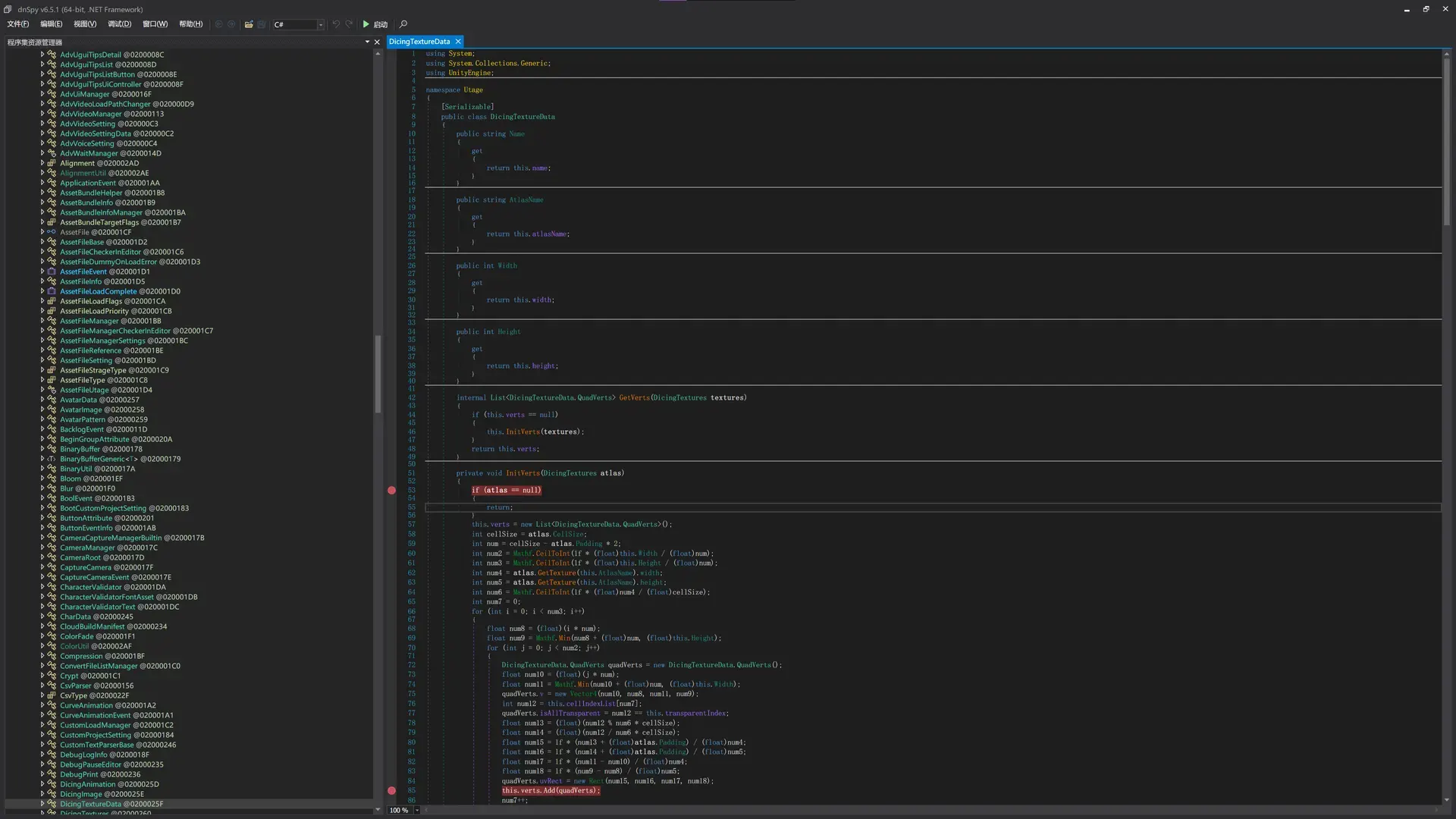Open the 文件(F) file menu
This screenshot has height=819, width=1456.
click(x=18, y=24)
